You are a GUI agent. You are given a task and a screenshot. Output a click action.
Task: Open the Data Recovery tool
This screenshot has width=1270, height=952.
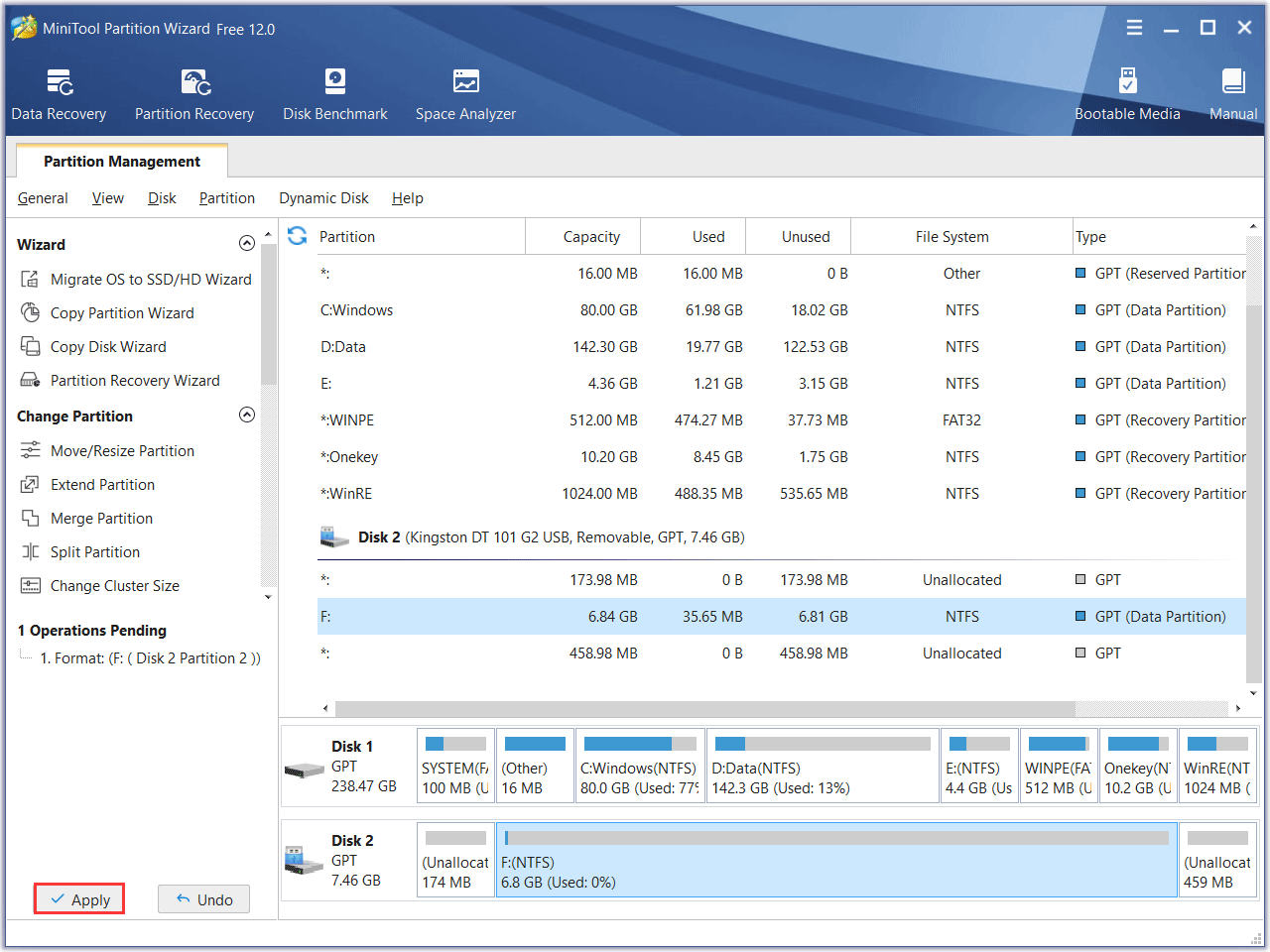click(59, 95)
